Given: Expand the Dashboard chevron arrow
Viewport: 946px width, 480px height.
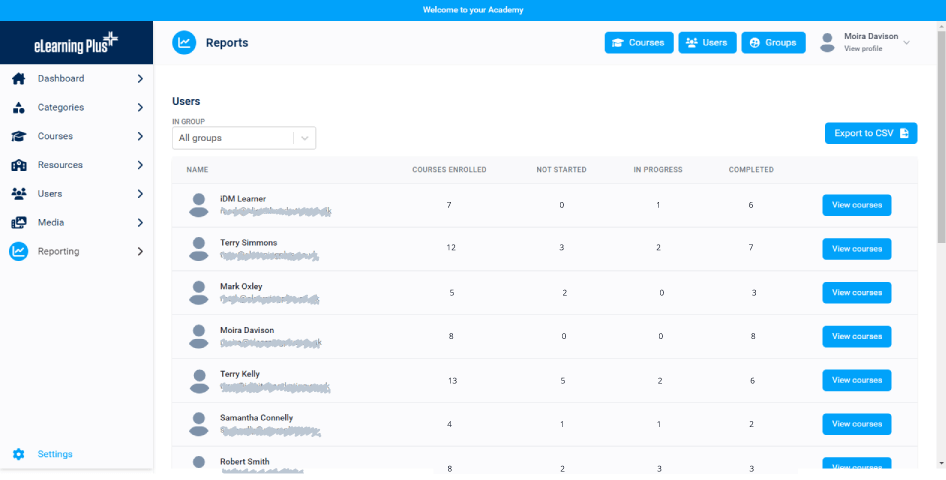Looking at the screenshot, I should (x=140, y=79).
